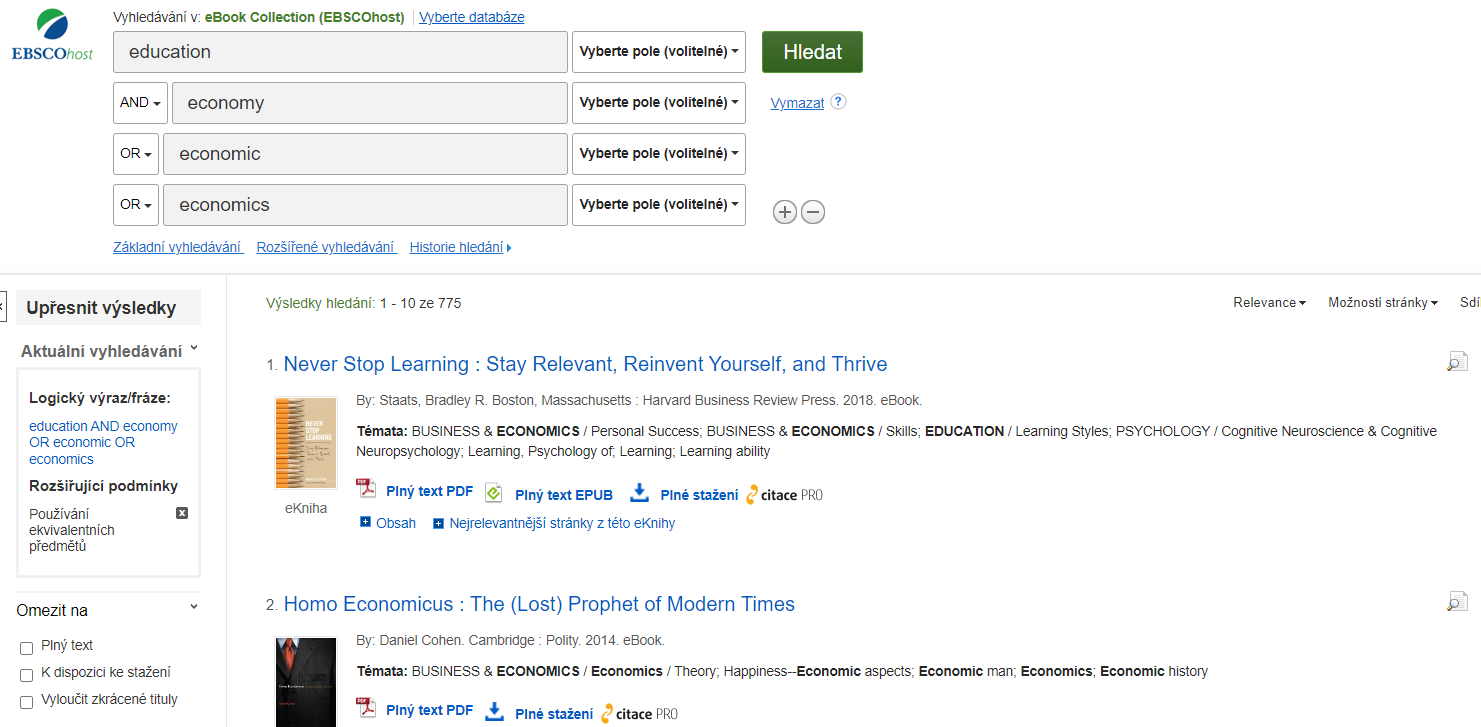Open preview icon for Never Stop Learning
This screenshot has width=1481, height=727.
click(1457, 362)
